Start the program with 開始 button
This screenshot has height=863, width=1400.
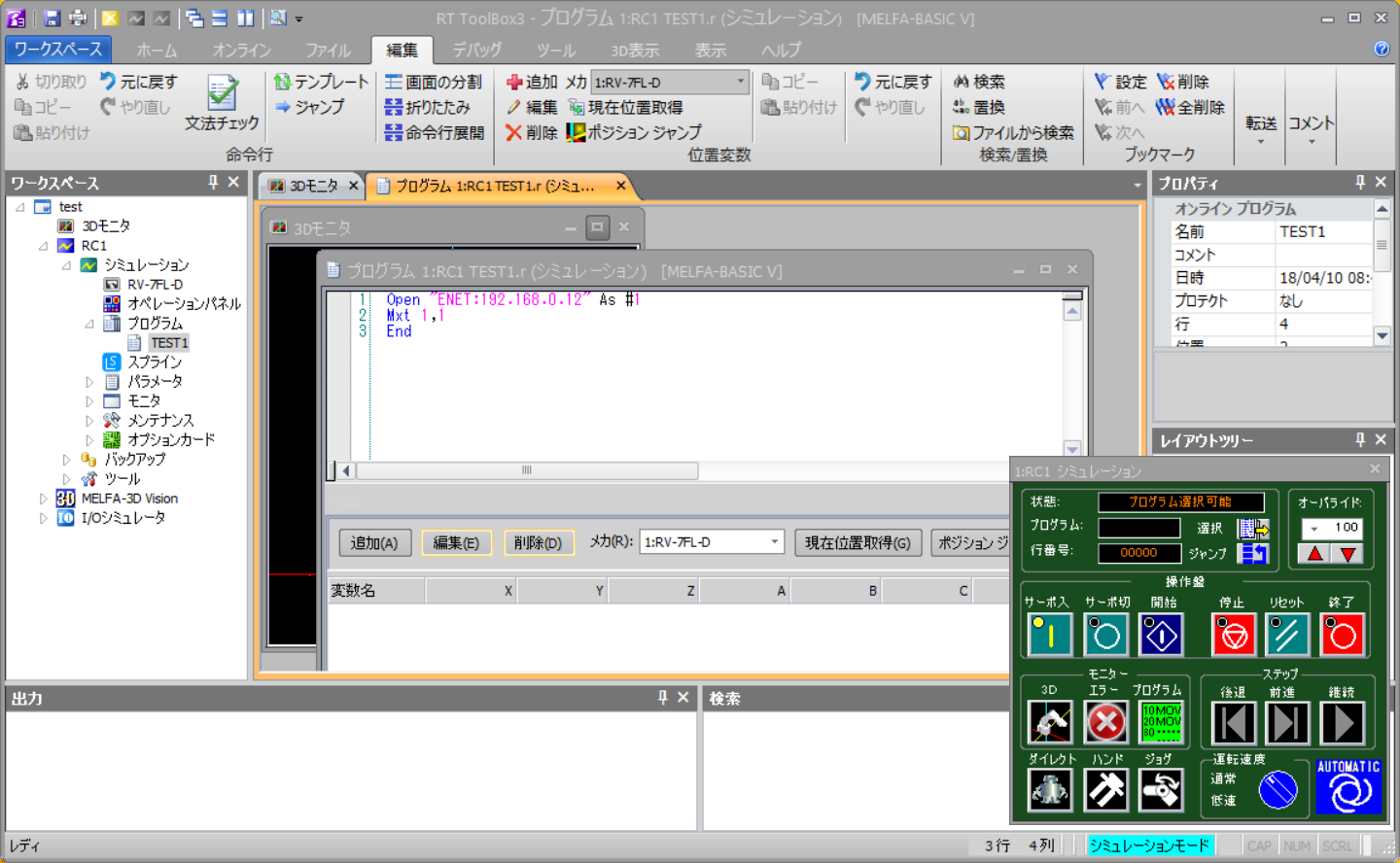click(x=1162, y=635)
